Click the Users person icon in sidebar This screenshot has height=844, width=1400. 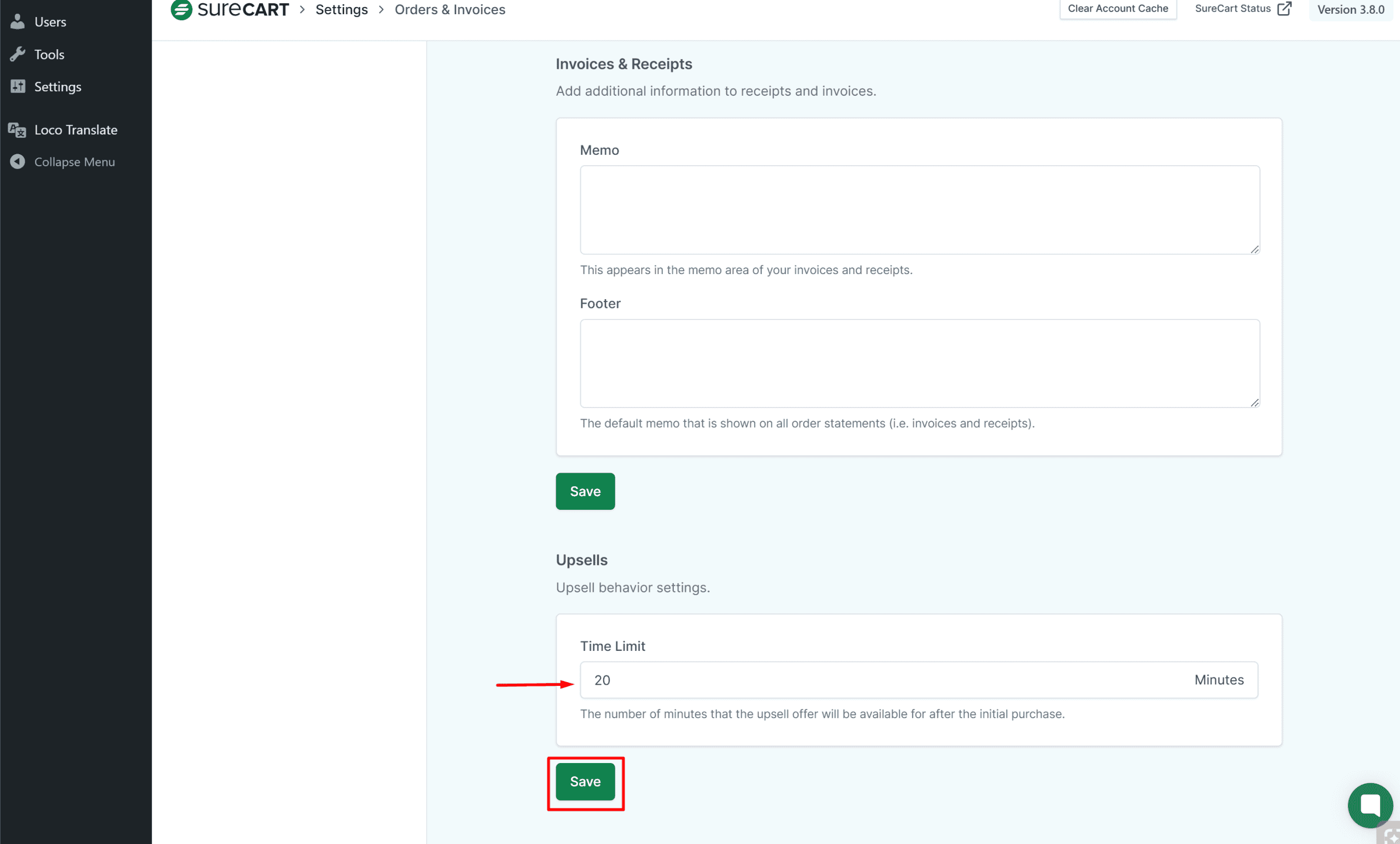[x=17, y=21]
